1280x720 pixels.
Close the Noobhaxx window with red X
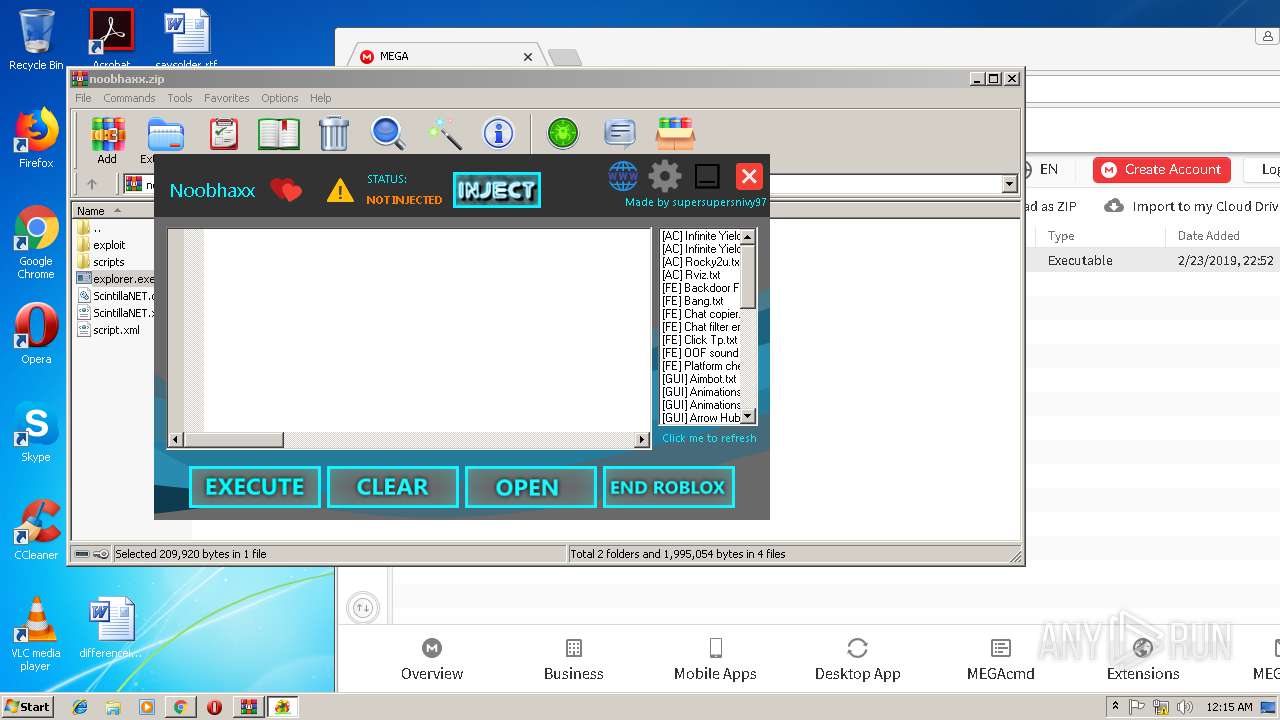(749, 177)
